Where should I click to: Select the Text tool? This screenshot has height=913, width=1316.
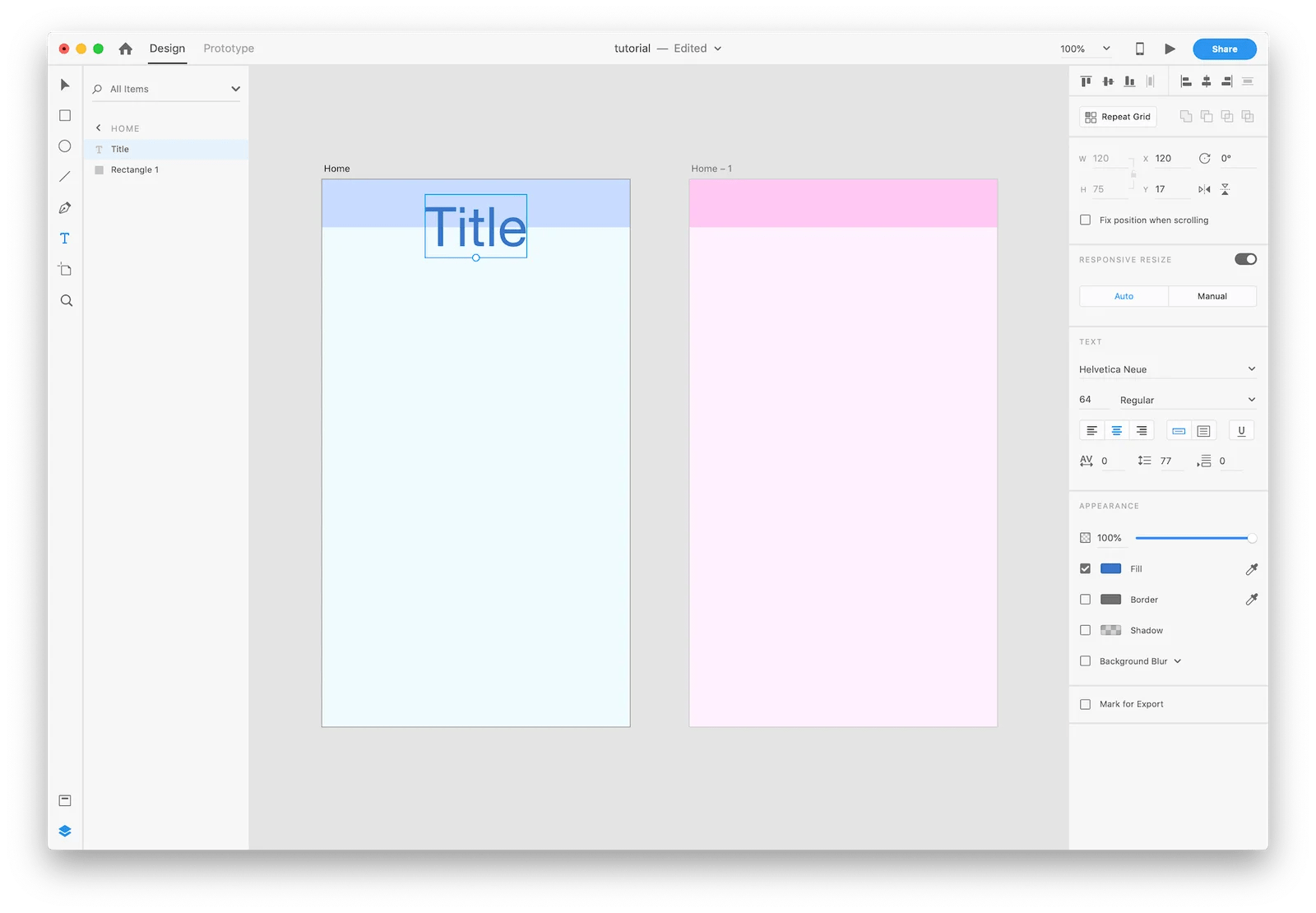pyautogui.click(x=65, y=239)
